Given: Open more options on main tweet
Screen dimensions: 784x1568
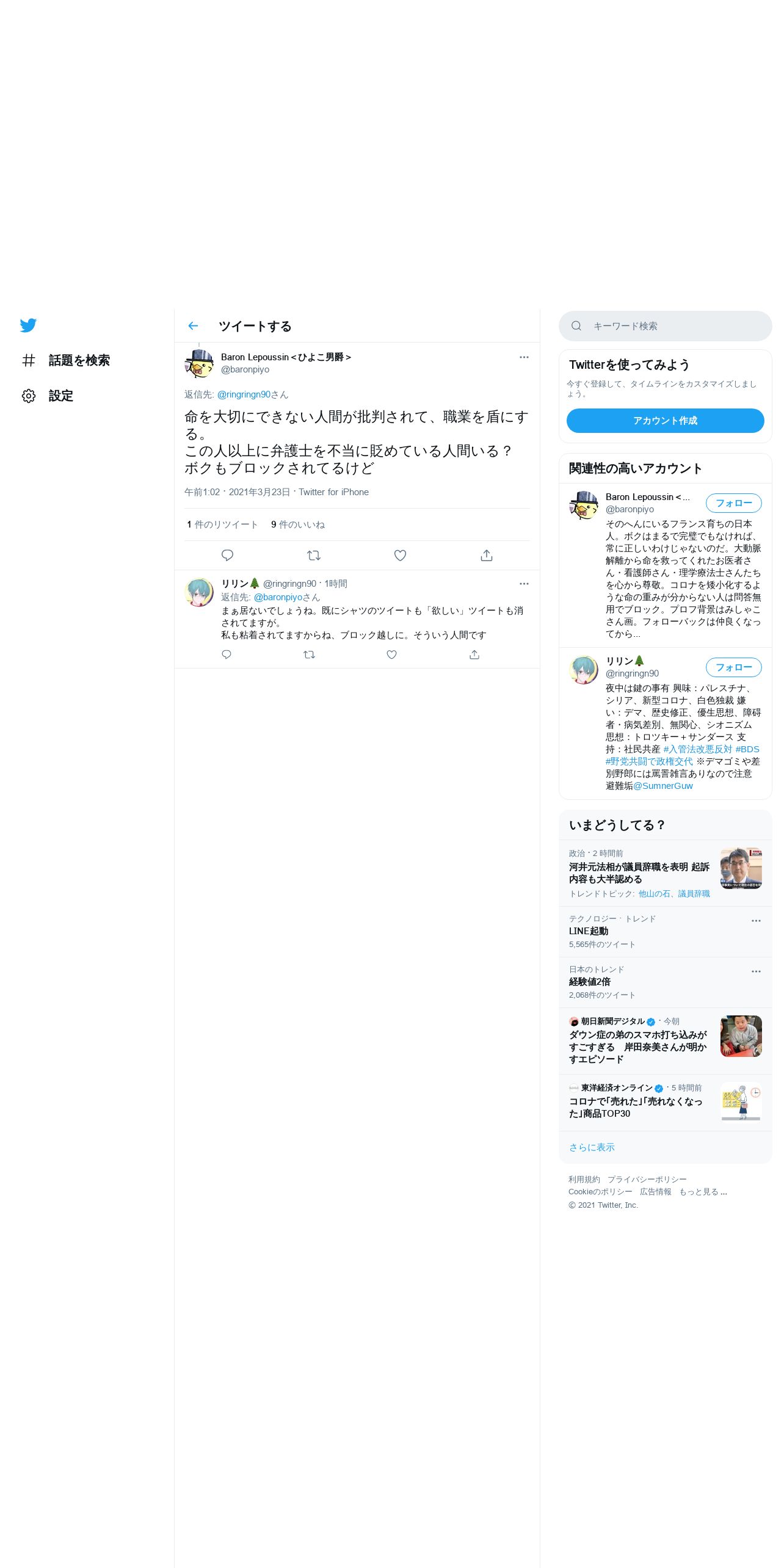Looking at the screenshot, I should (524, 357).
